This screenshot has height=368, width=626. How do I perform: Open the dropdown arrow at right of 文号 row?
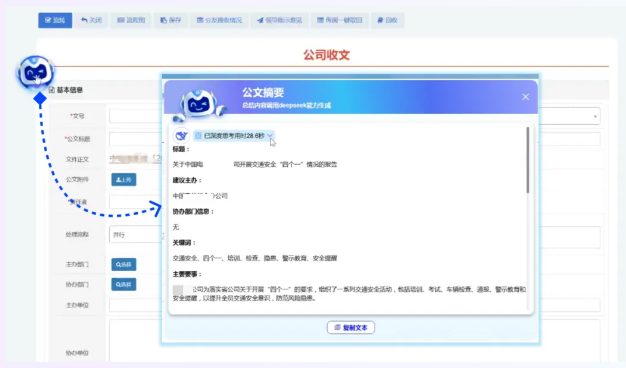click(x=595, y=116)
